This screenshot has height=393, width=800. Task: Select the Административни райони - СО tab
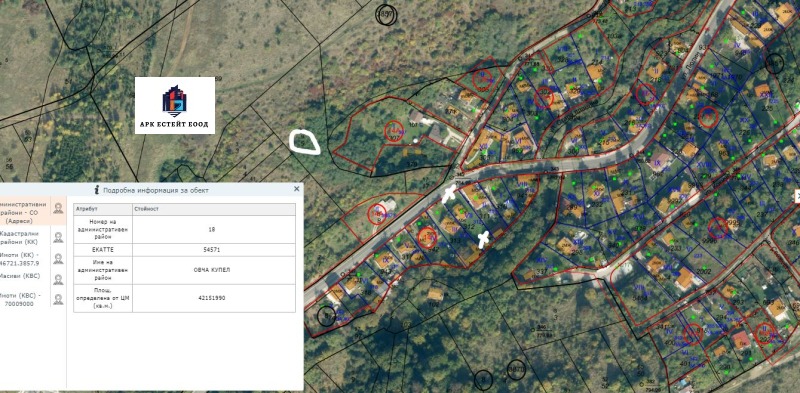(24, 211)
